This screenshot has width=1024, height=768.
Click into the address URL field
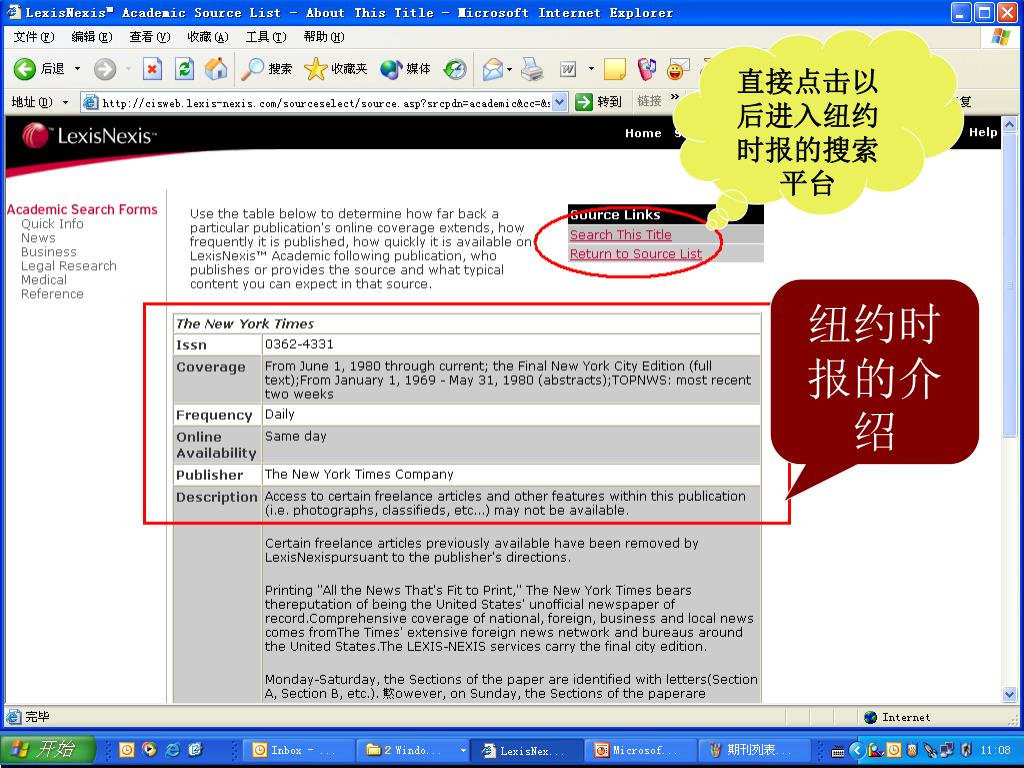[326, 103]
